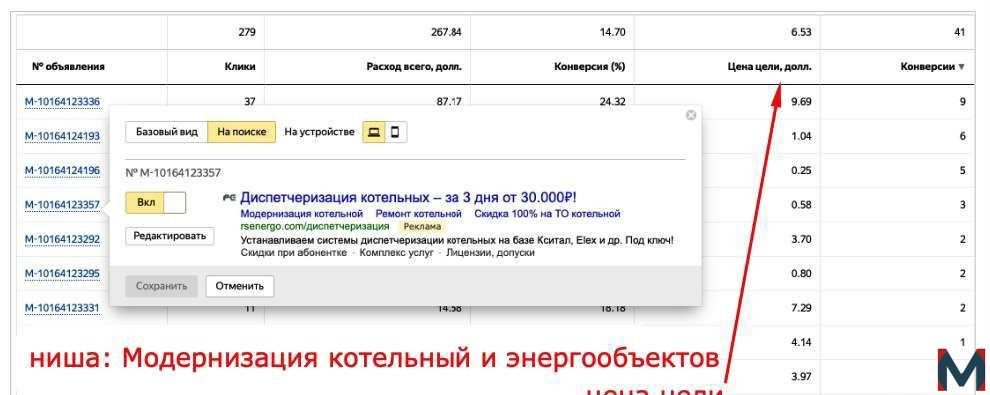Close the ad preview popup

(691, 115)
